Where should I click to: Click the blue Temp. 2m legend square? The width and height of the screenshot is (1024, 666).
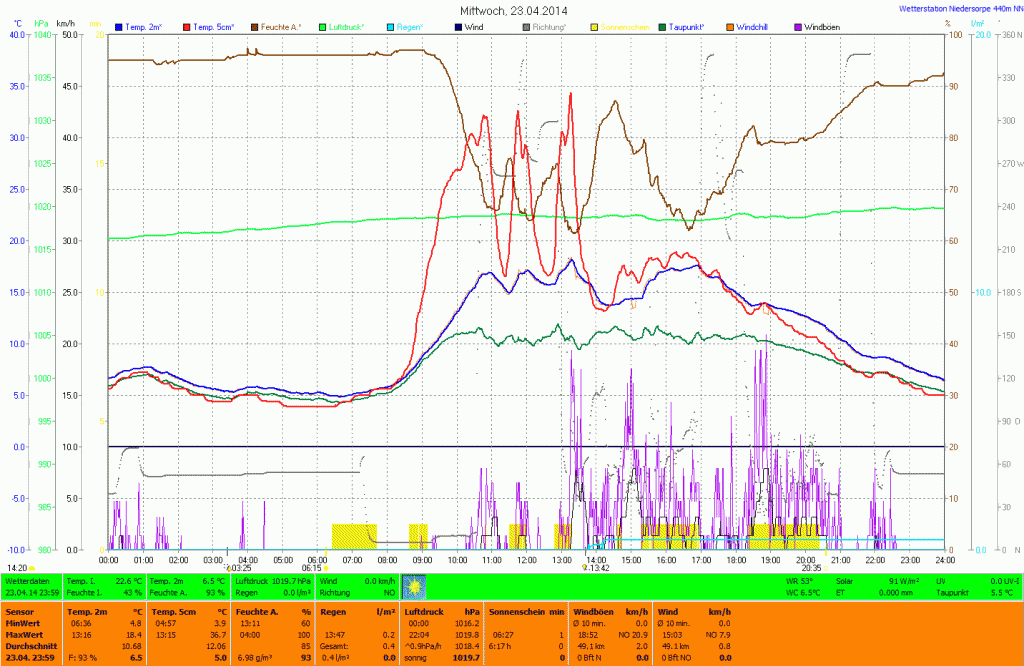click(119, 26)
